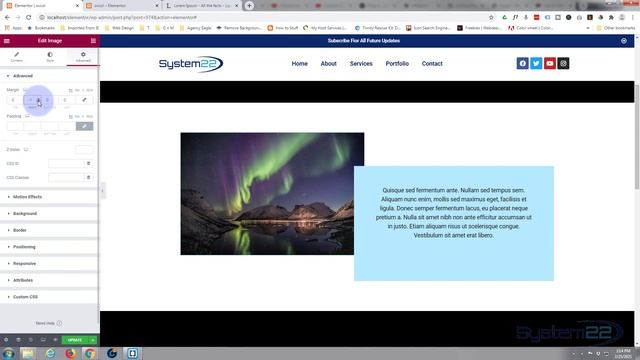Expand the Background section
The image size is (640, 360).
[x=49, y=213]
